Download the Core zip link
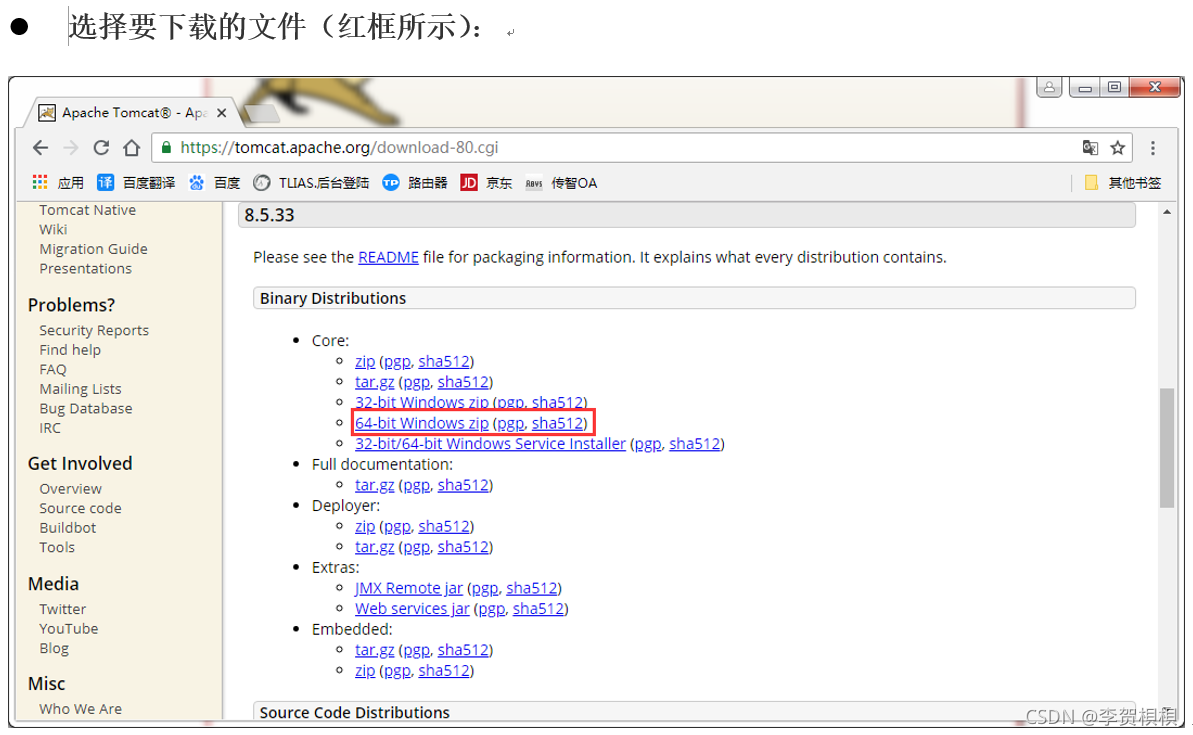The image size is (1193, 735). point(365,361)
